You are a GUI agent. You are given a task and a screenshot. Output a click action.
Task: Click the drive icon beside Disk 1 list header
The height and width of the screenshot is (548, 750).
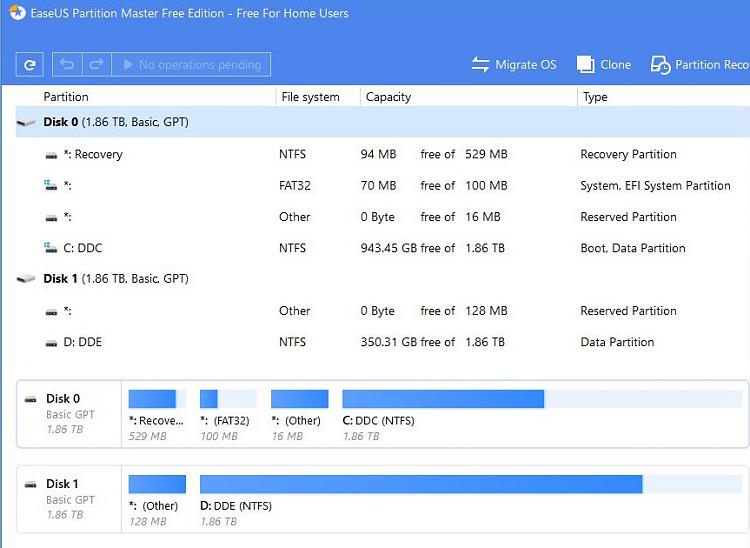(x=26, y=278)
